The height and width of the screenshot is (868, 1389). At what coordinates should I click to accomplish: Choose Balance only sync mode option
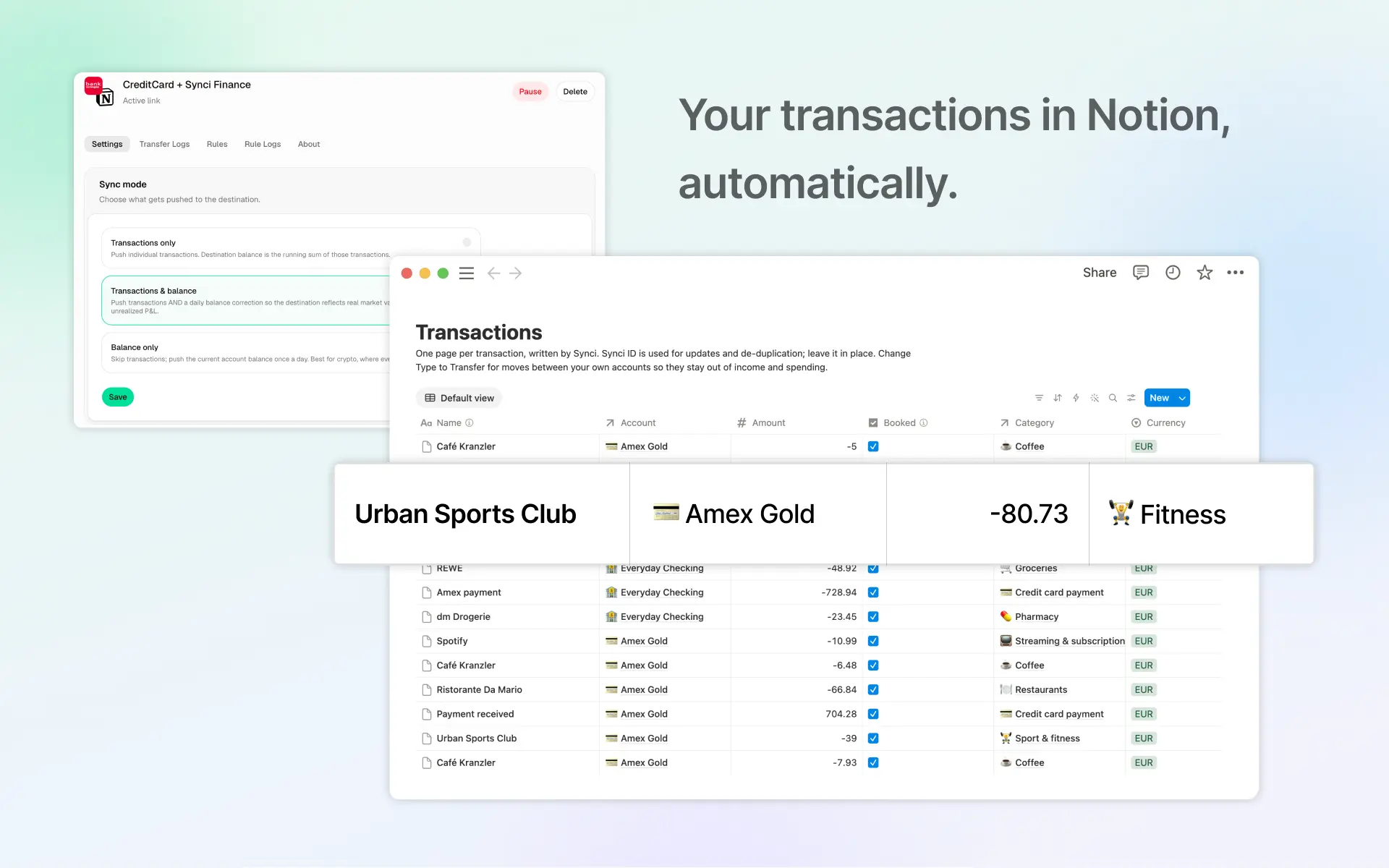pos(246,353)
